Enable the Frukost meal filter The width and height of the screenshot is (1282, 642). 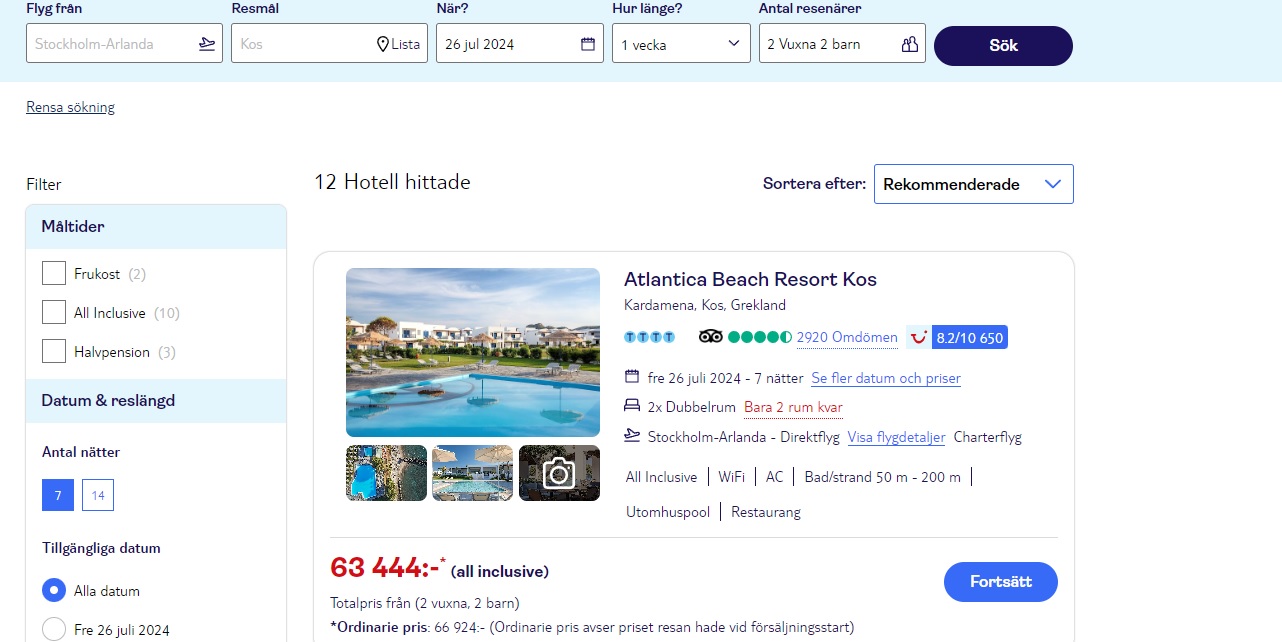coord(54,273)
